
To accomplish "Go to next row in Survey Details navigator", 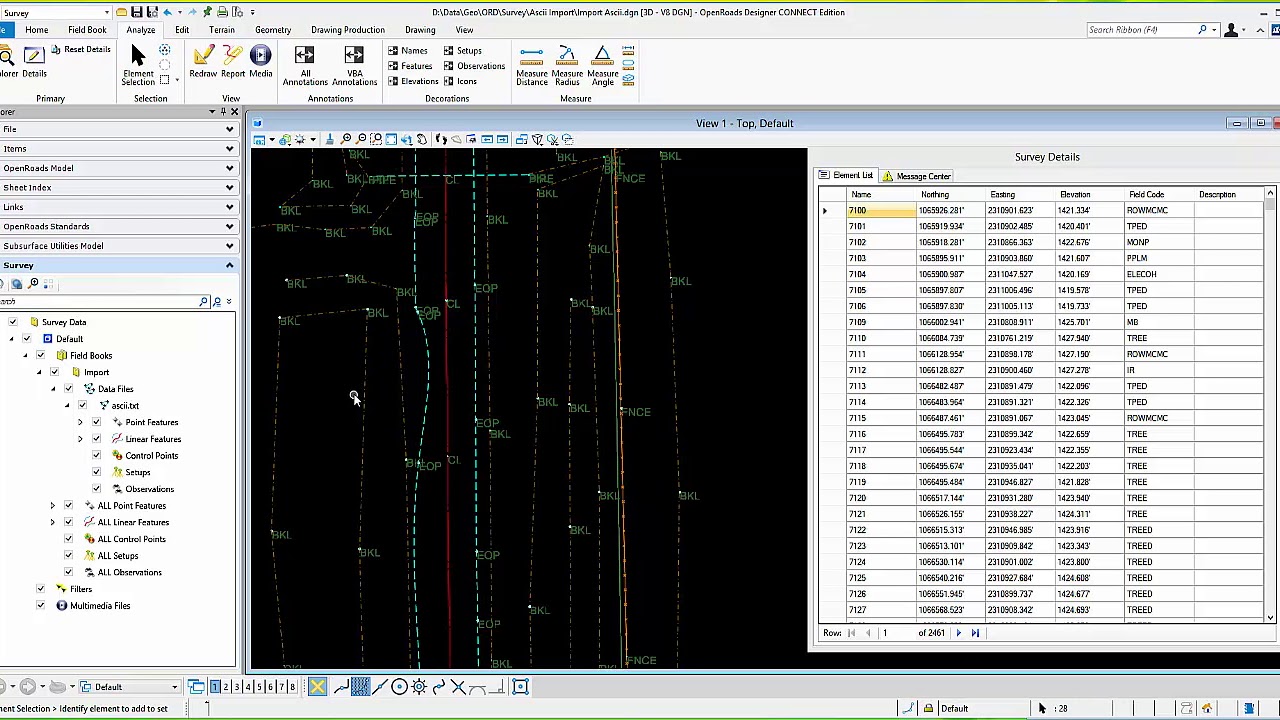I will (x=958, y=633).
